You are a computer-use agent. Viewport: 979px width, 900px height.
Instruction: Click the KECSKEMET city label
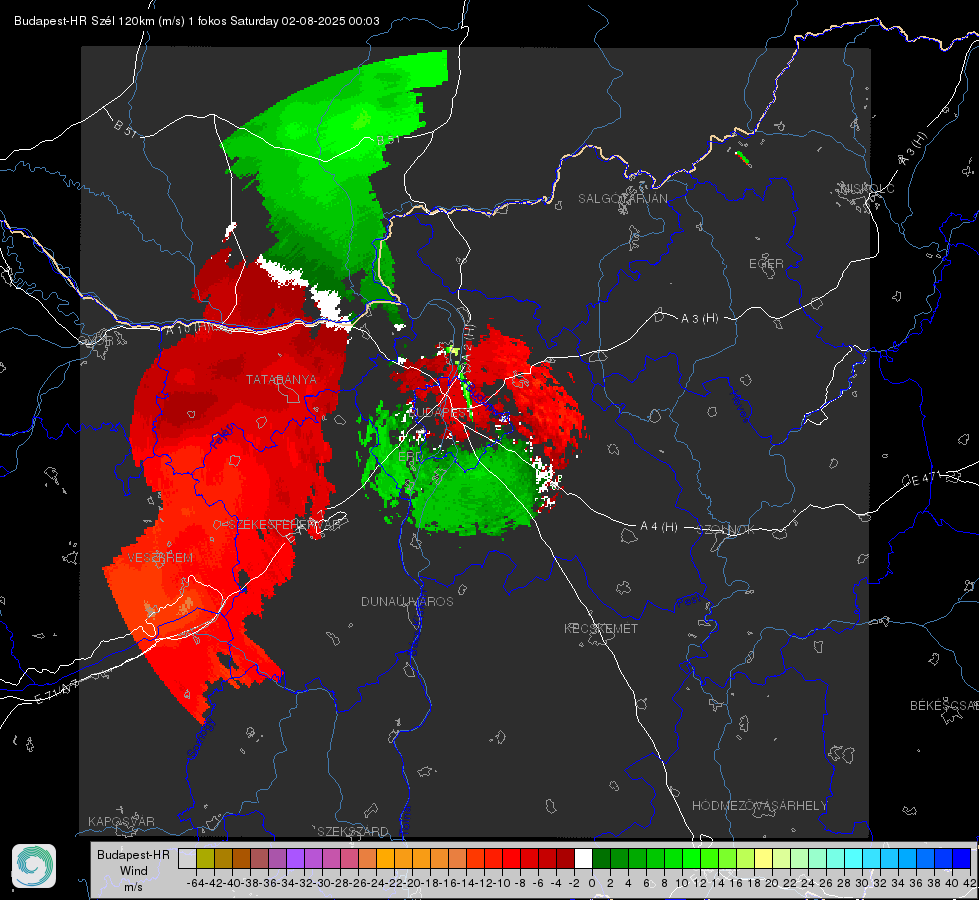coord(601,629)
